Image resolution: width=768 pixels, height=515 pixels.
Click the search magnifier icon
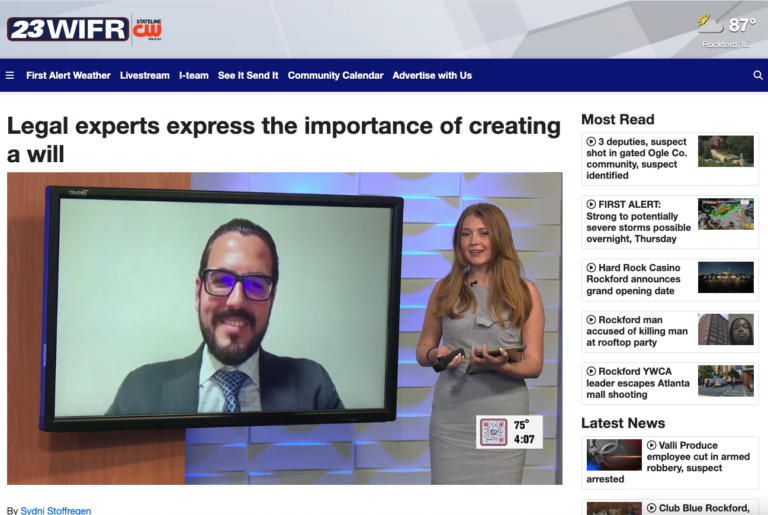(x=757, y=76)
